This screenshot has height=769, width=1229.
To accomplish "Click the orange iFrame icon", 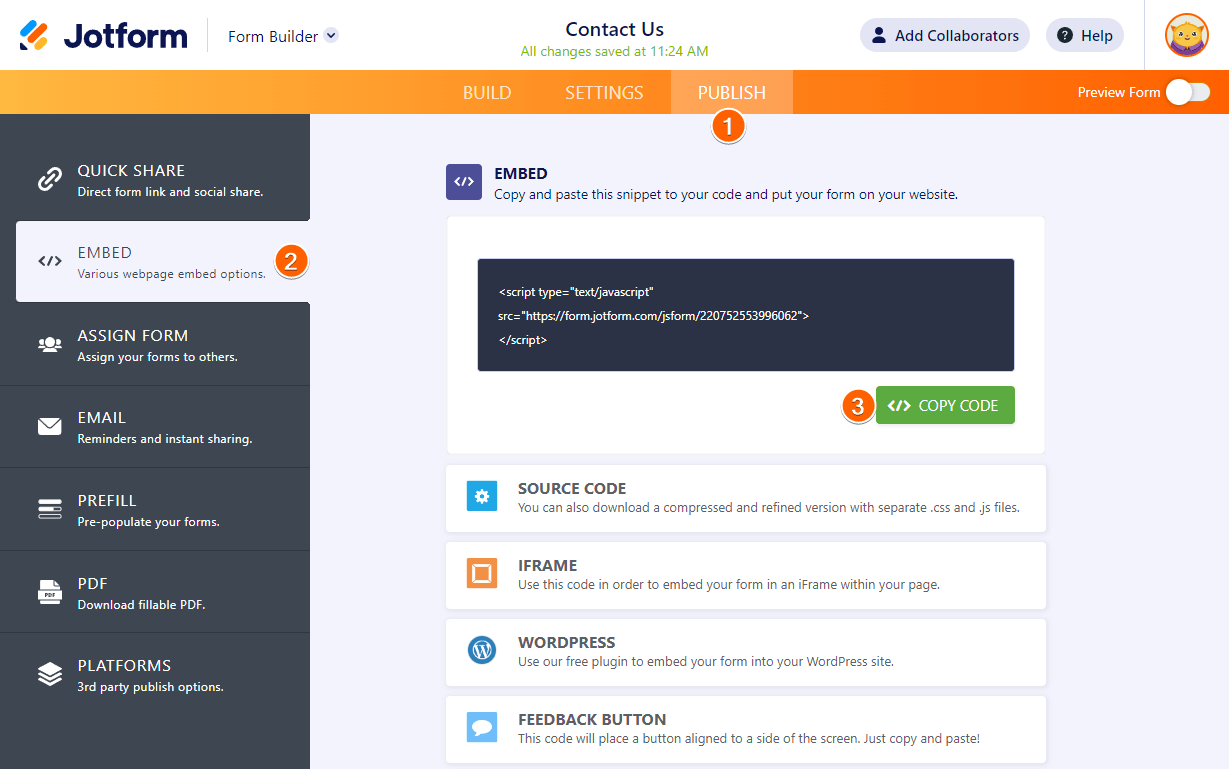I will pyautogui.click(x=482, y=573).
